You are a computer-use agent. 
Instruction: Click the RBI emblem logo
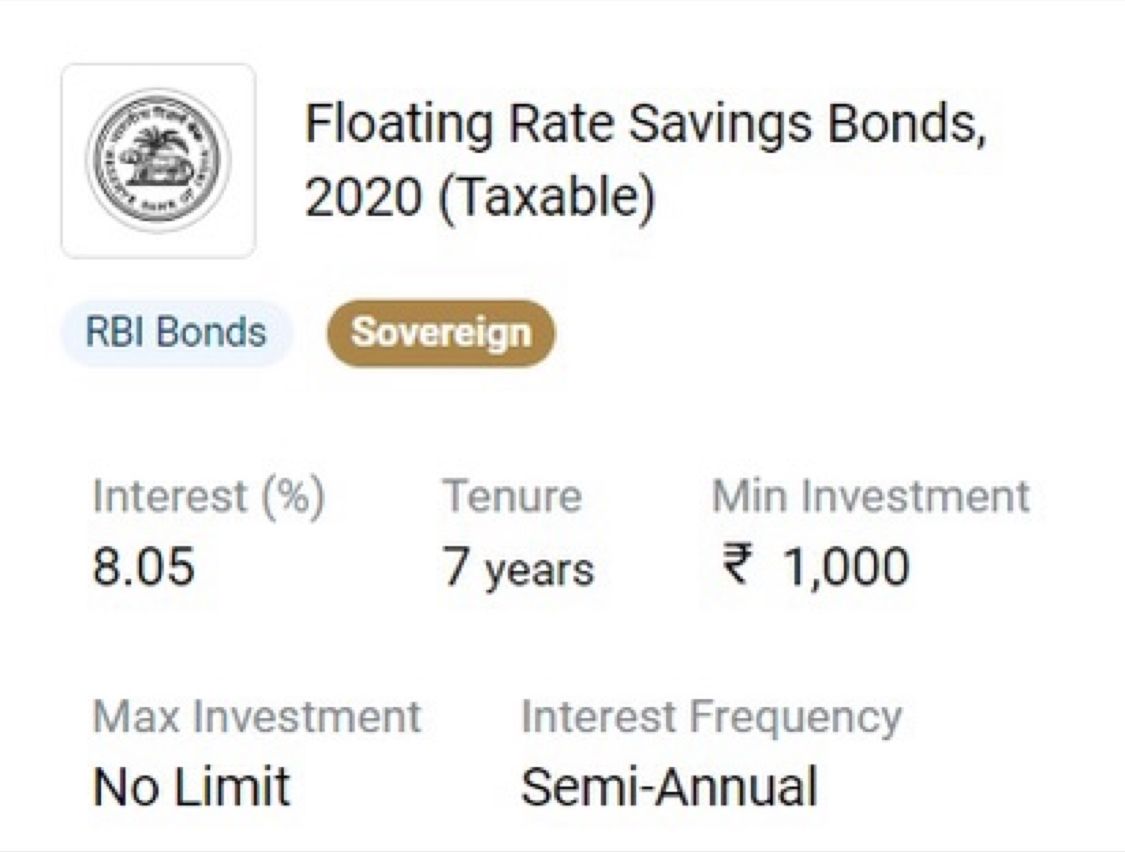tap(158, 161)
